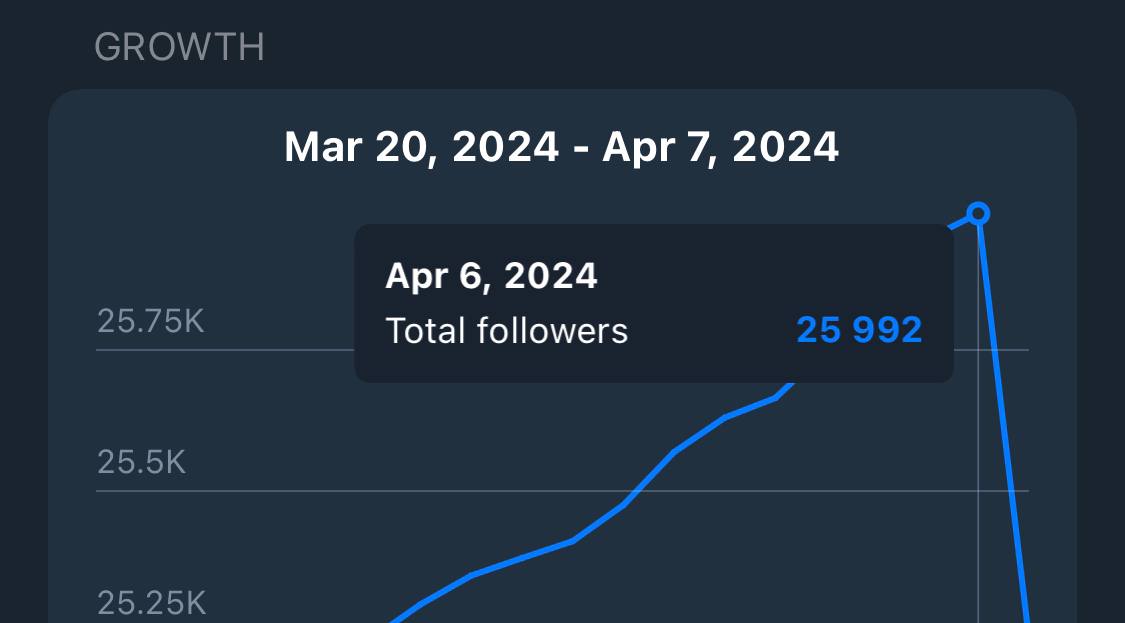Viewport: 1125px width, 623px height.
Task: Click the 25.25K y-axis label
Action: pyautogui.click(x=151, y=603)
